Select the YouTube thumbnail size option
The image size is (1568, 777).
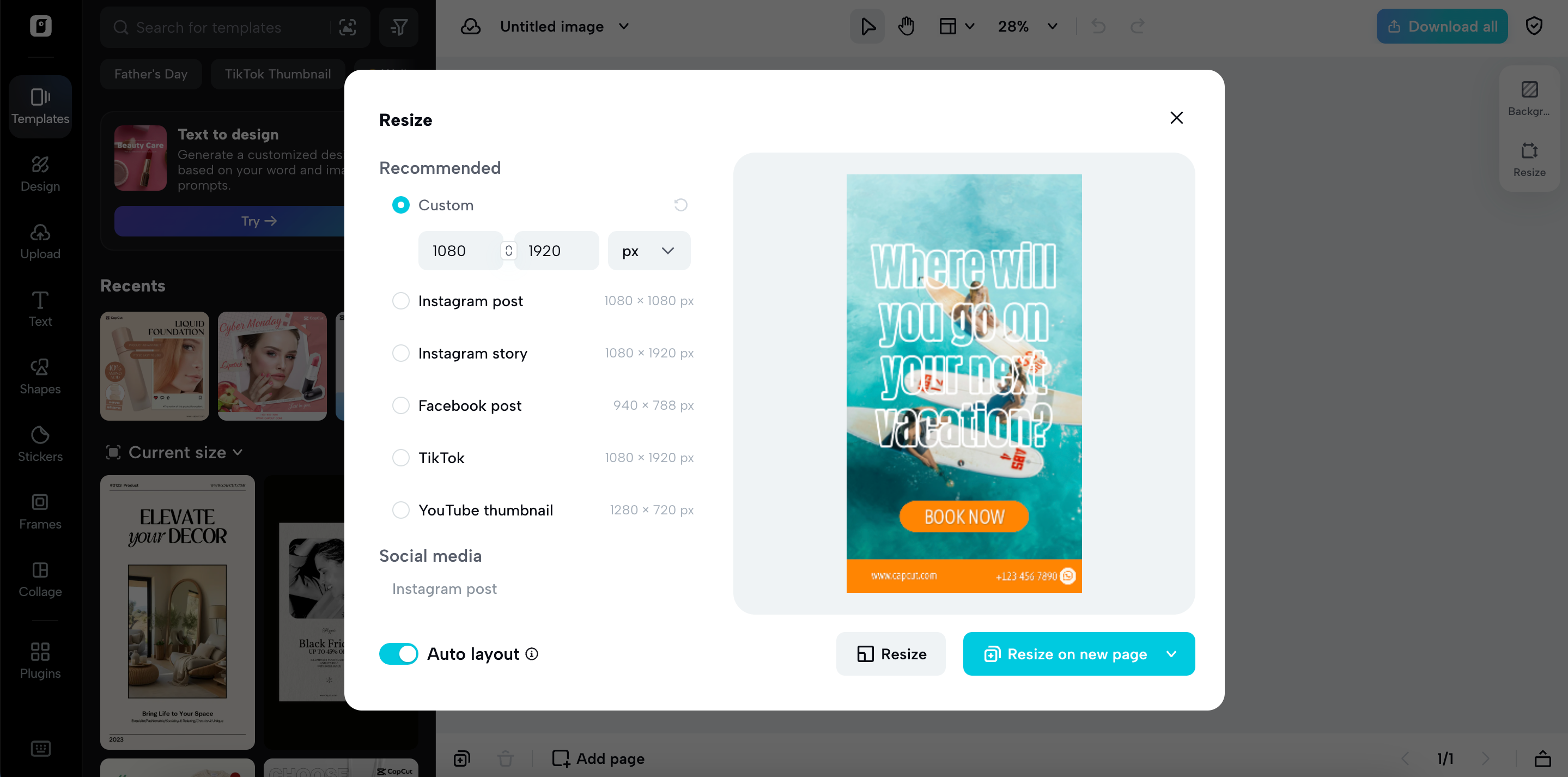tap(400, 511)
